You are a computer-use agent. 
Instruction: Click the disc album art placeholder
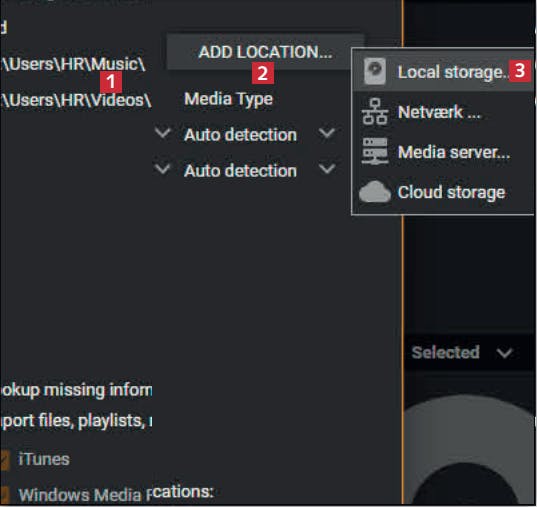[469, 450]
